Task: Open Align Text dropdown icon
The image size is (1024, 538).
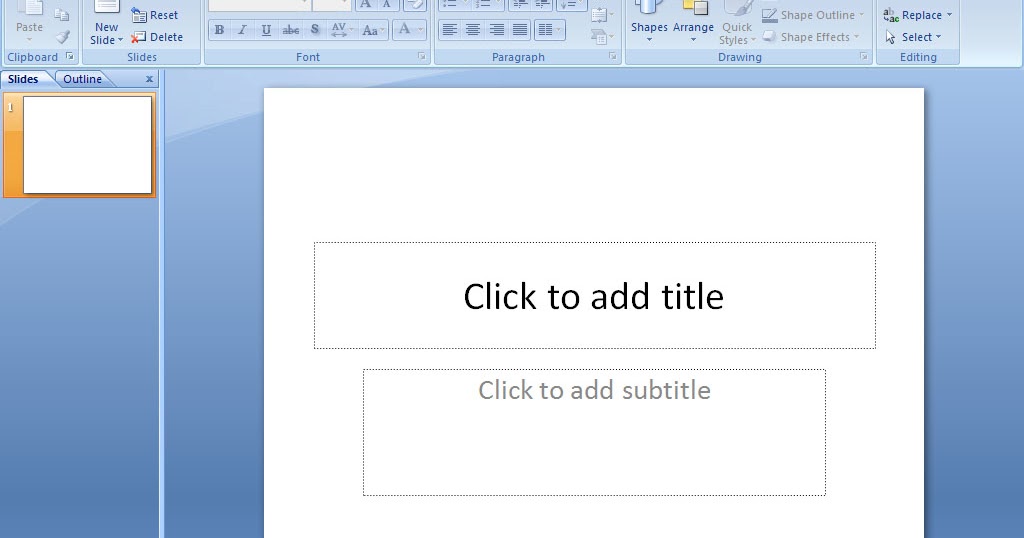Action: coord(601,15)
